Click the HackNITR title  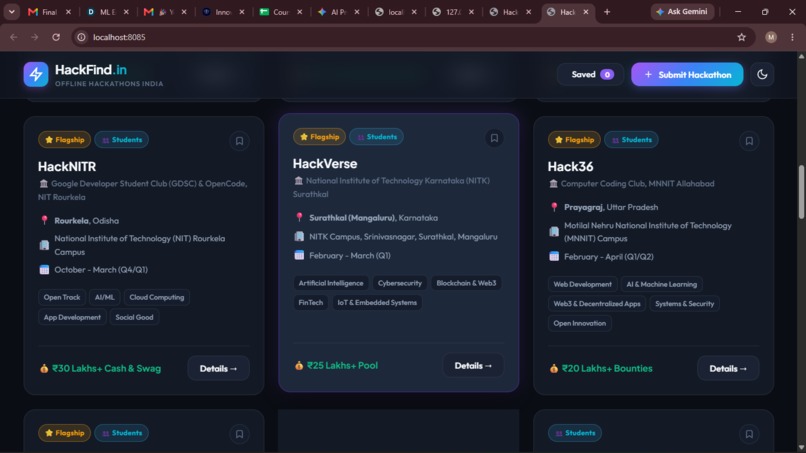67,167
